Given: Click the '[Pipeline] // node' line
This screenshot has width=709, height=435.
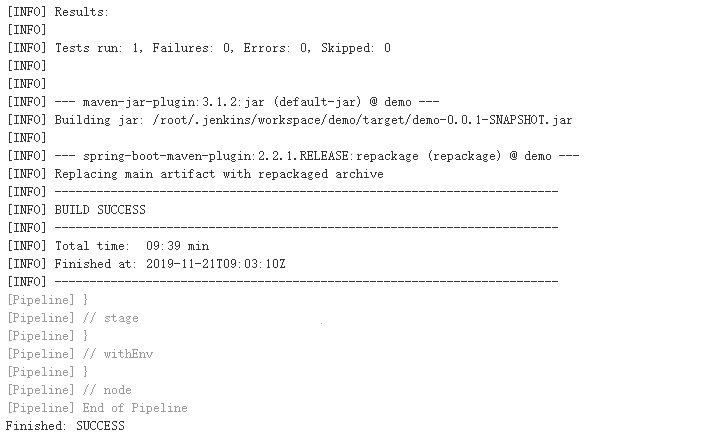Looking at the screenshot, I should [69, 390].
